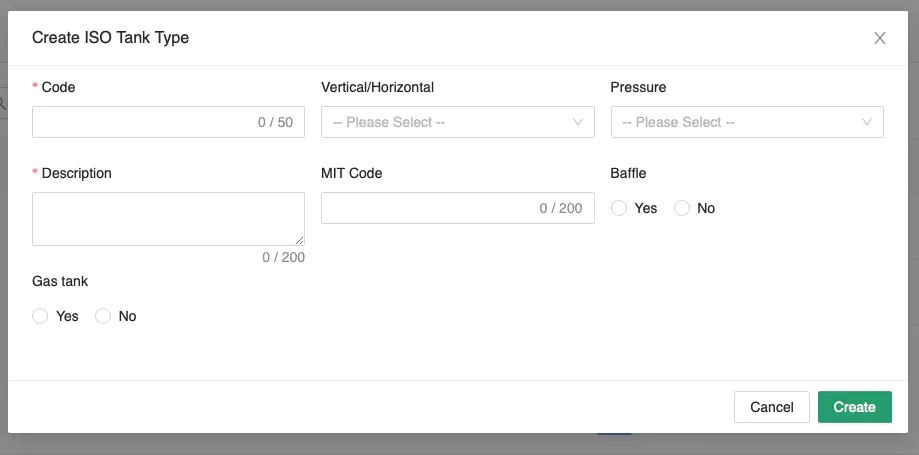Click the Code field label
919x455 pixels.
58,87
